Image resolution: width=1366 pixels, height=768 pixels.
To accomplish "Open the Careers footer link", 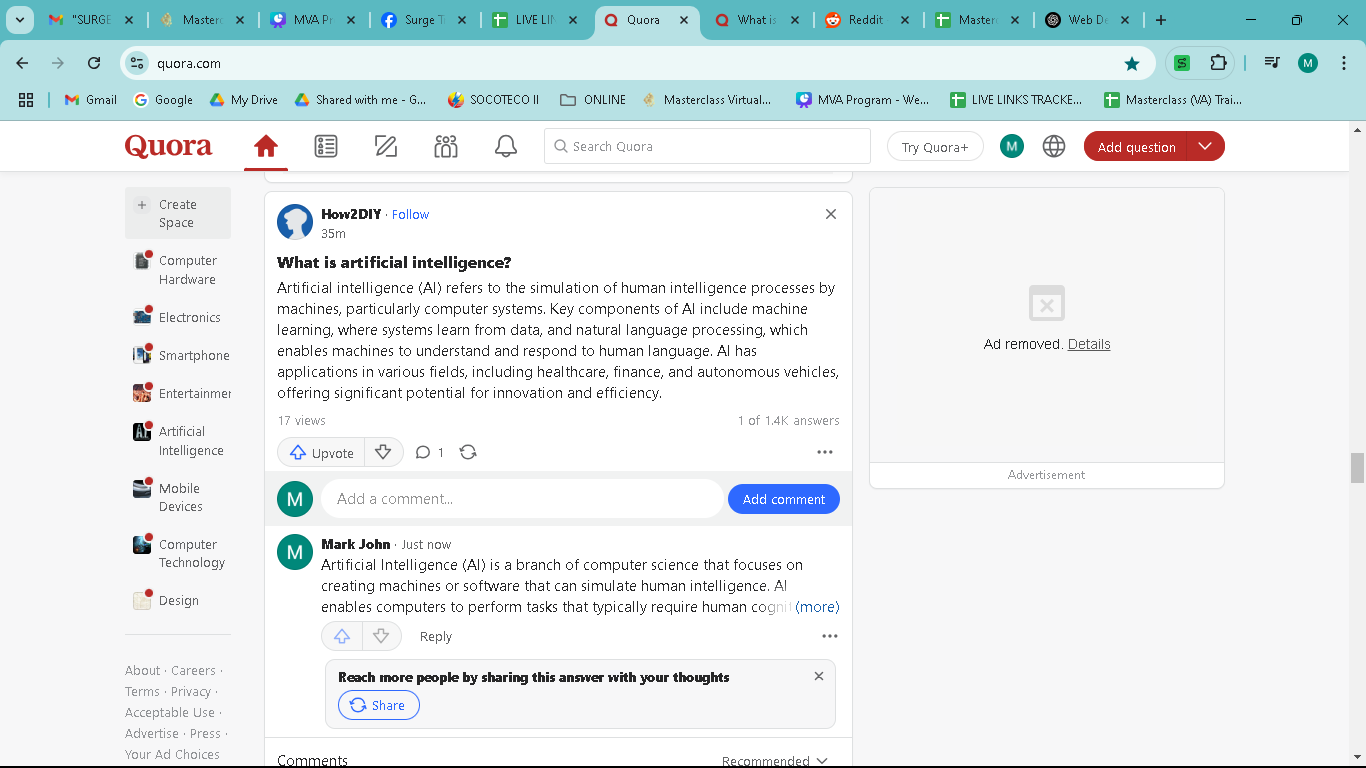I will (x=193, y=670).
